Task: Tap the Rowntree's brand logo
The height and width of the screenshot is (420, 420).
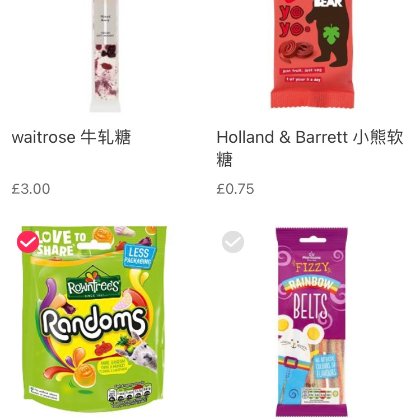Action: pos(93,285)
